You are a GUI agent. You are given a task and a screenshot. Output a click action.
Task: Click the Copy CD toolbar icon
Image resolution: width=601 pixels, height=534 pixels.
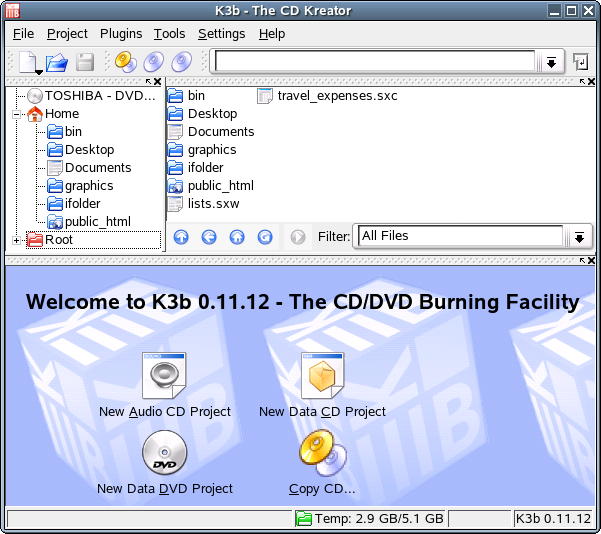(x=126, y=62)
